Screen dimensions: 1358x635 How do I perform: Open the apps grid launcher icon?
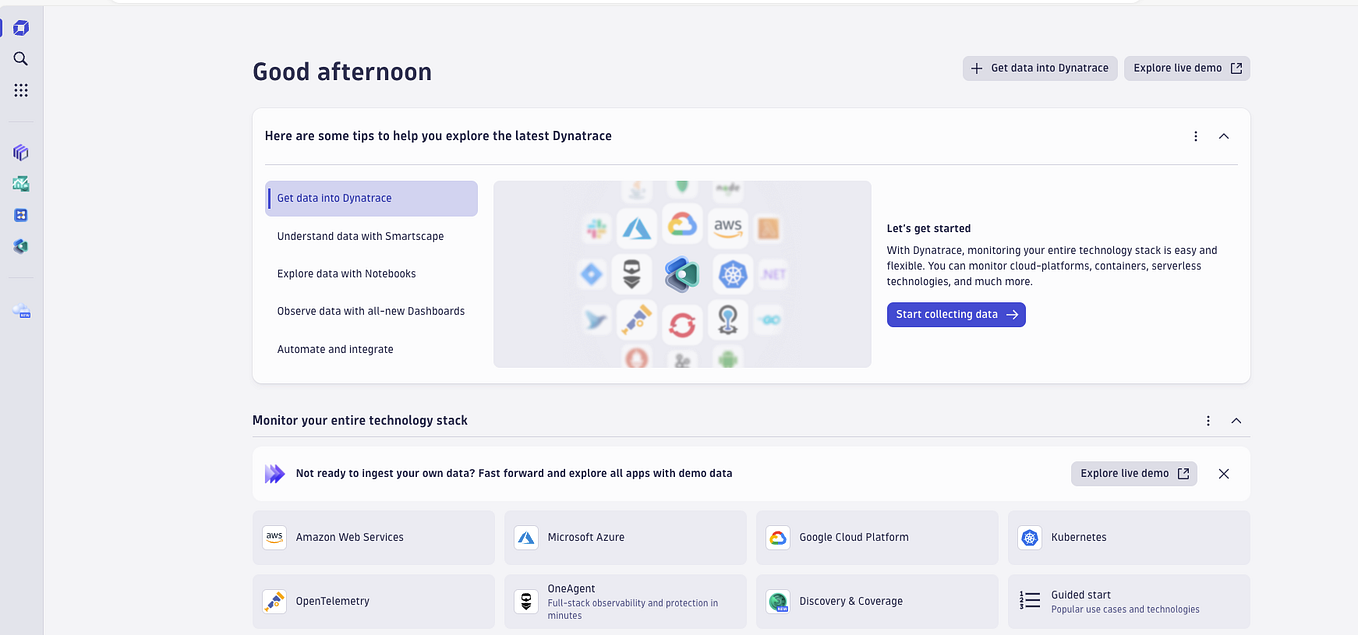coord(20,90)
